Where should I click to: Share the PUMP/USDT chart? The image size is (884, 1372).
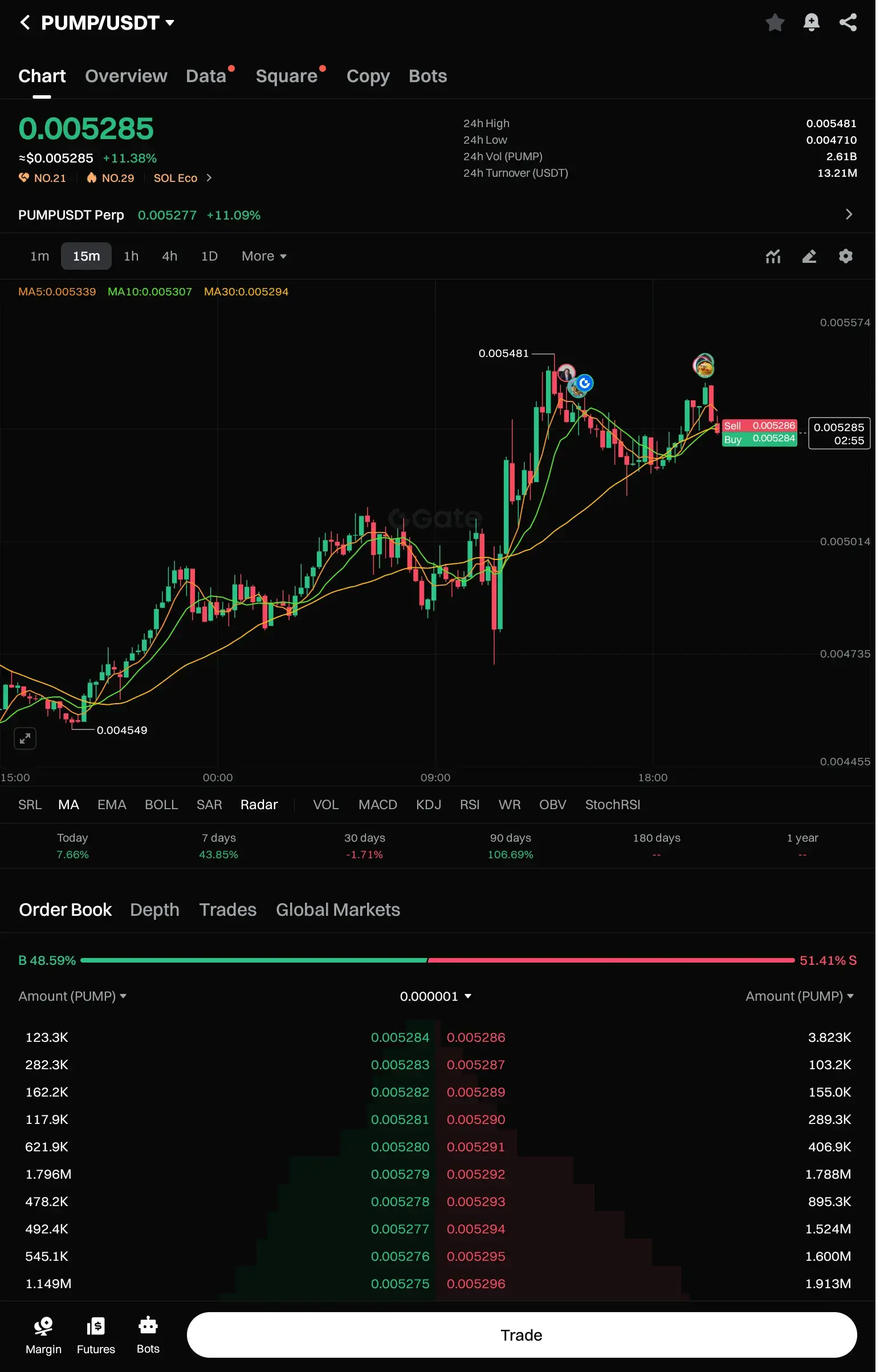pyautogui.click(x=848, y=23)
